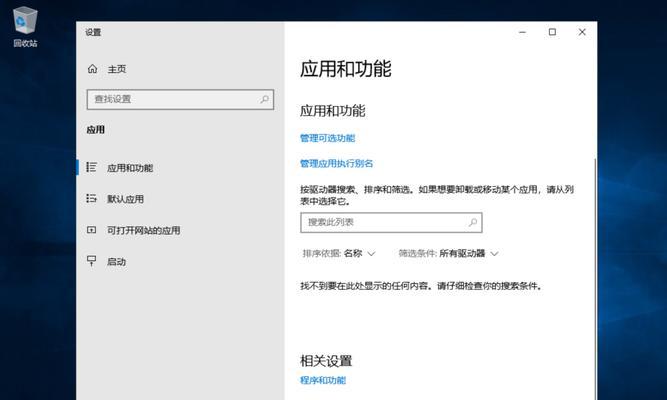Minimize the Settings window
Image resolution: width=667 pixels, height=400 pixels.
click(x=523, y=32)
